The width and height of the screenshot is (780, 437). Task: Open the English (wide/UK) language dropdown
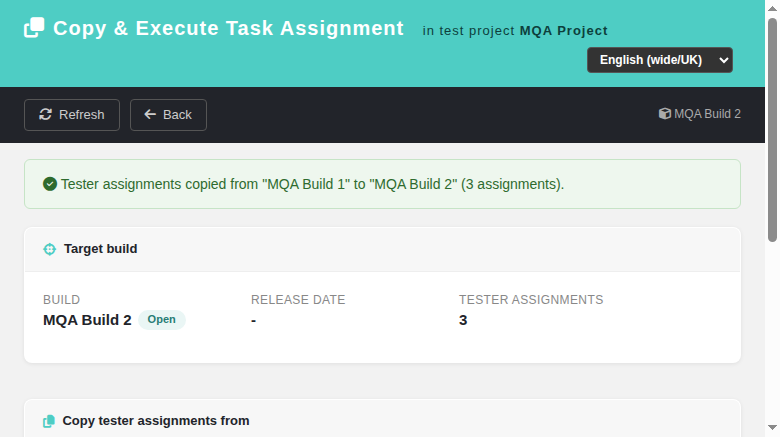(660, 60)
